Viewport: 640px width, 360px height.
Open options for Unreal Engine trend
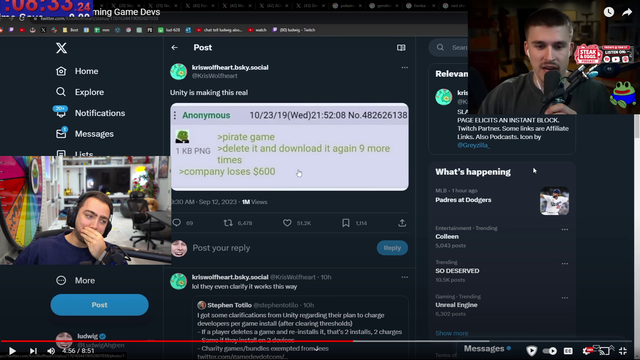tap(564, 298)
